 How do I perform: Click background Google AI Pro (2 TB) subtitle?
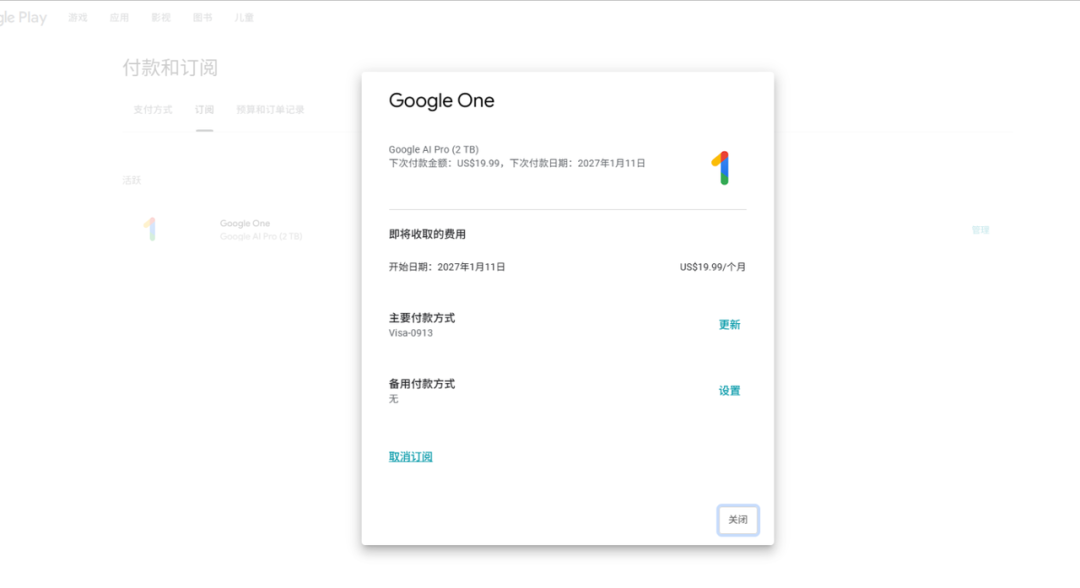click(261, 236)
